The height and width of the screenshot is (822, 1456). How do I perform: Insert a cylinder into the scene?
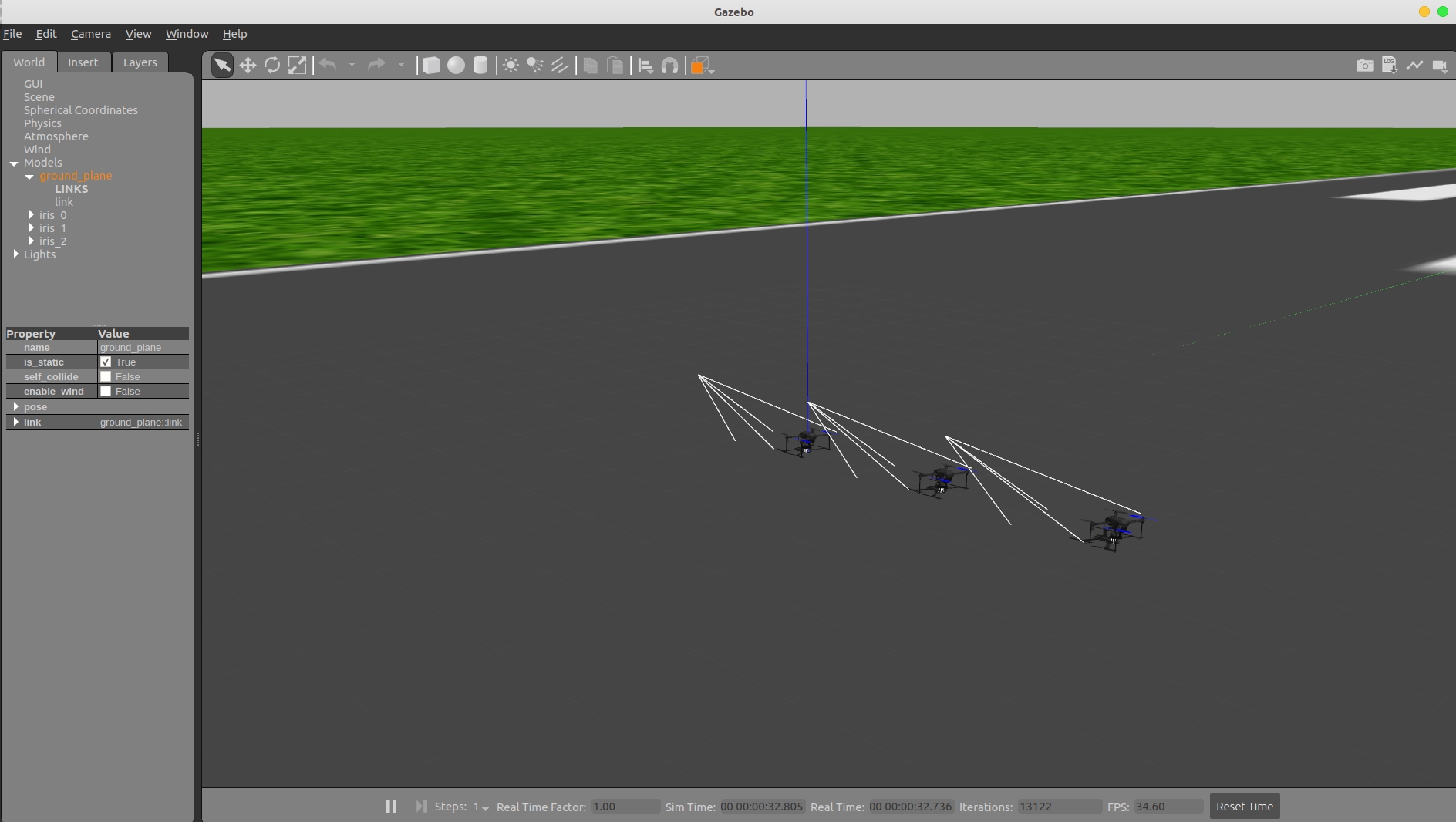point(480,66)
